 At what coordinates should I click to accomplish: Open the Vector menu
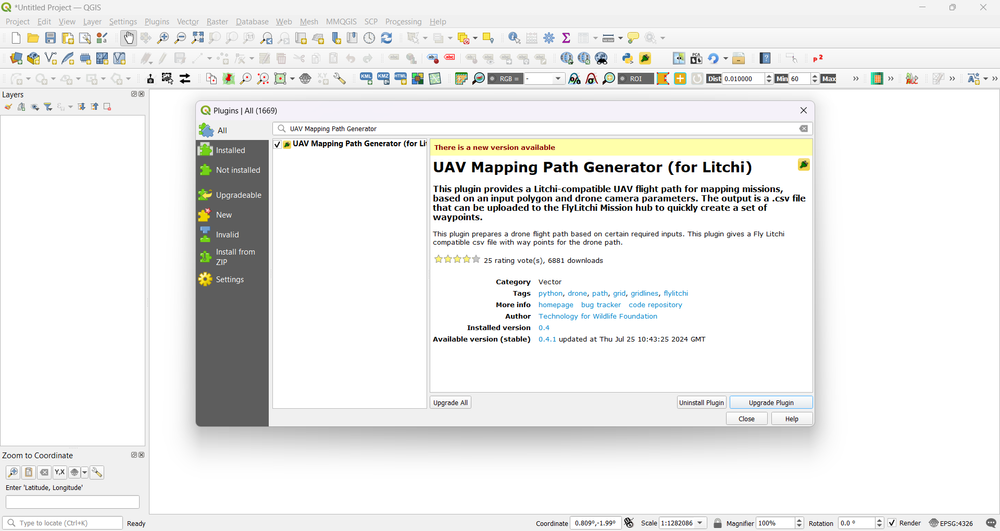(x=188, y=22)
